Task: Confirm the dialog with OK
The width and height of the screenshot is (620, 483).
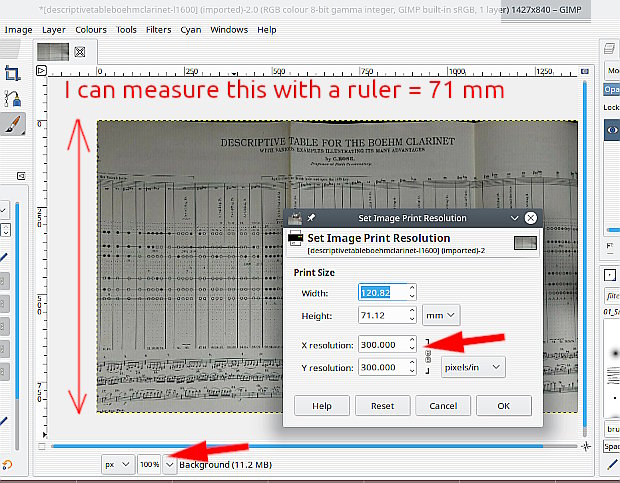Action: pyautogui.click(x=504, y=406)
